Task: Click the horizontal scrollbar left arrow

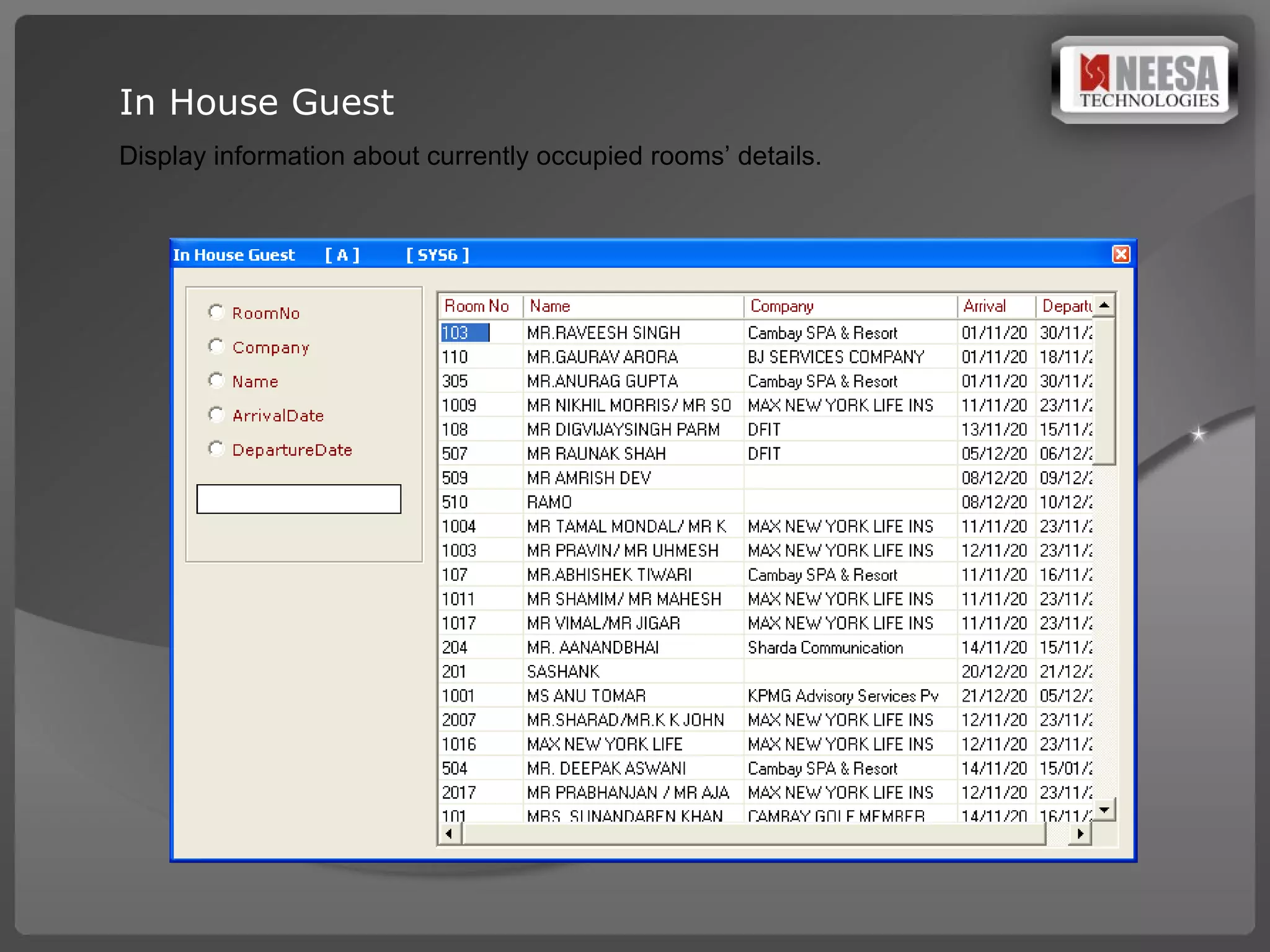Action: (x=450, y=834)
